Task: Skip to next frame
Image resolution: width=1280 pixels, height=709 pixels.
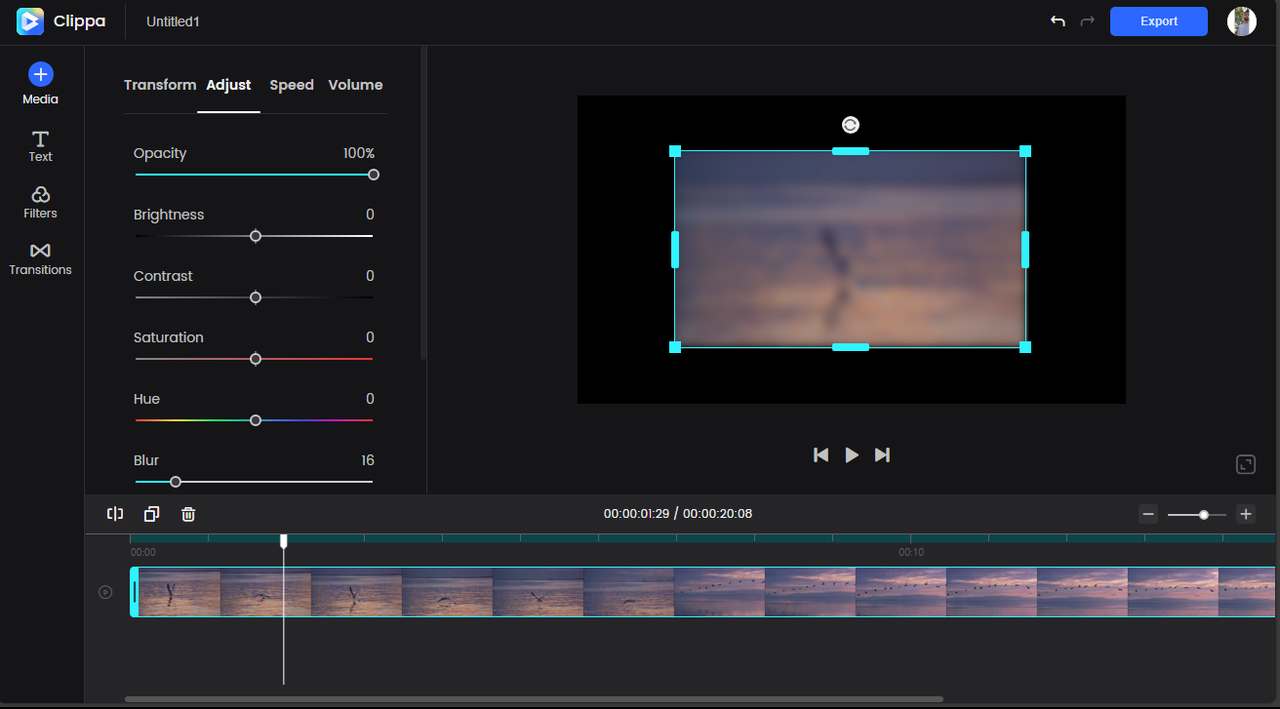Action: click(x=882, y=455)
